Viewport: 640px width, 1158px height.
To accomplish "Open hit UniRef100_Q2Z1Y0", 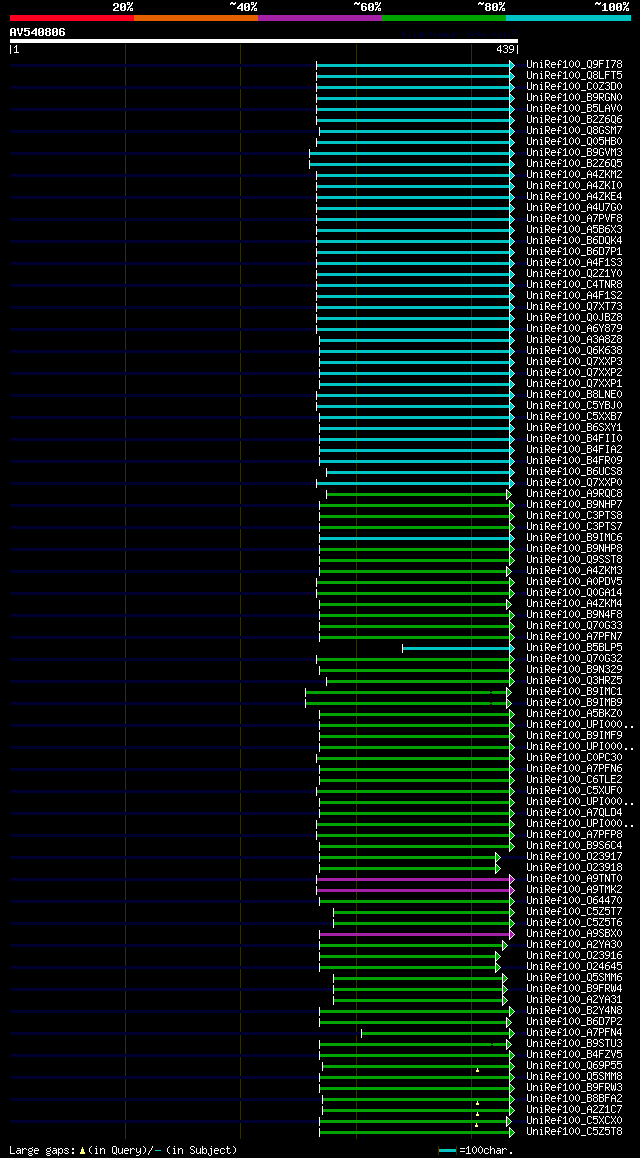I will [574, 274].
